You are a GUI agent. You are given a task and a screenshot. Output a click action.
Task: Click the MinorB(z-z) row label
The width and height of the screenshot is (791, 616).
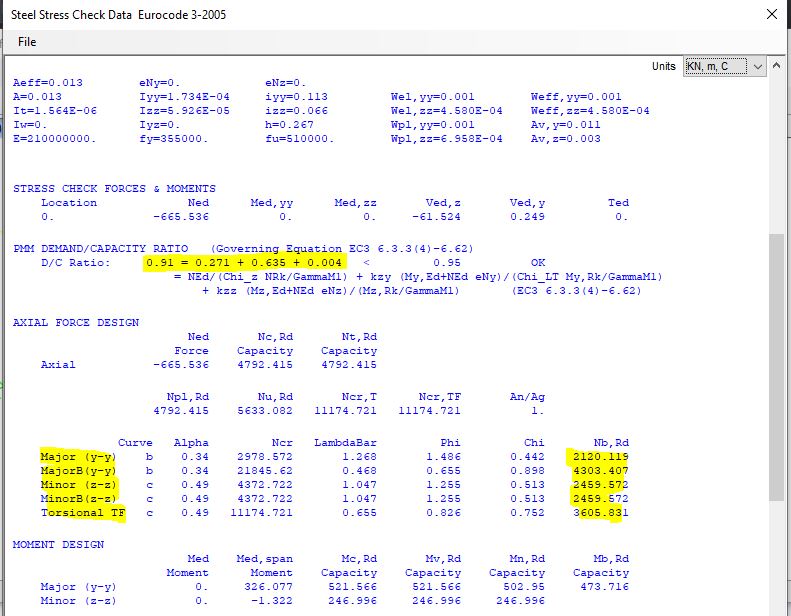pos(78,499)
